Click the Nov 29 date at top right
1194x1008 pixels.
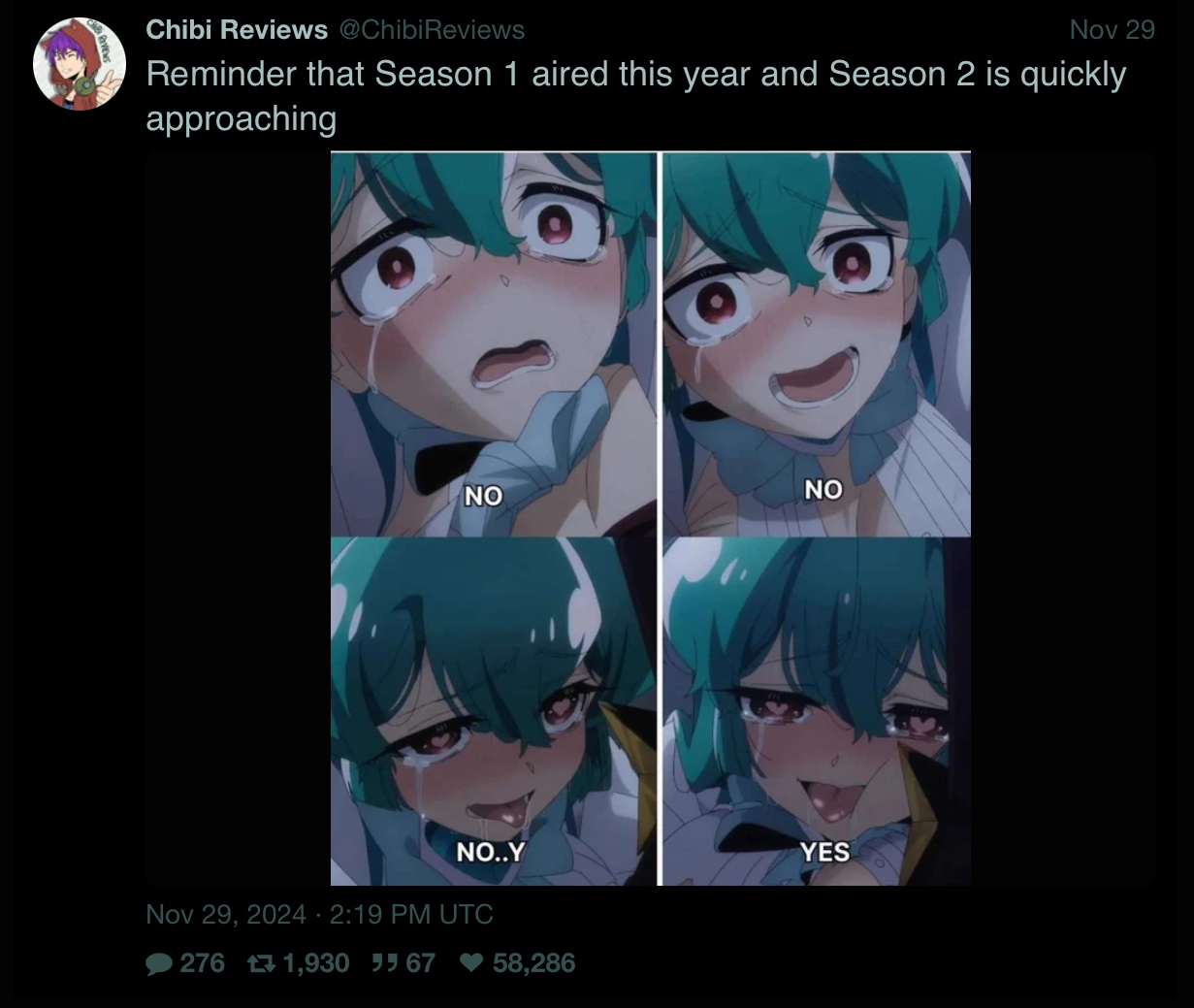[1112, 30]
